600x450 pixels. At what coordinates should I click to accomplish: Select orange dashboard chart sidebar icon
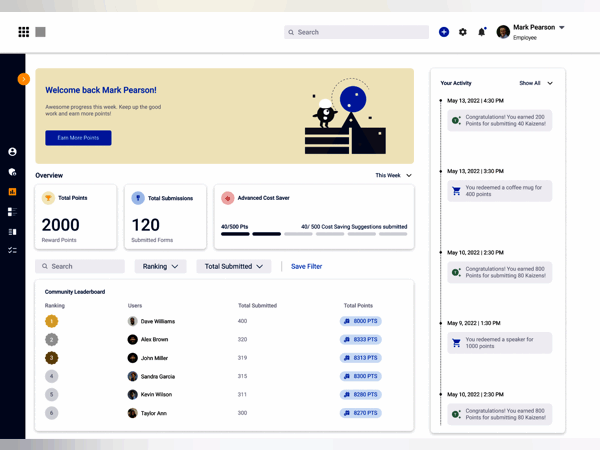click(13, 191)
